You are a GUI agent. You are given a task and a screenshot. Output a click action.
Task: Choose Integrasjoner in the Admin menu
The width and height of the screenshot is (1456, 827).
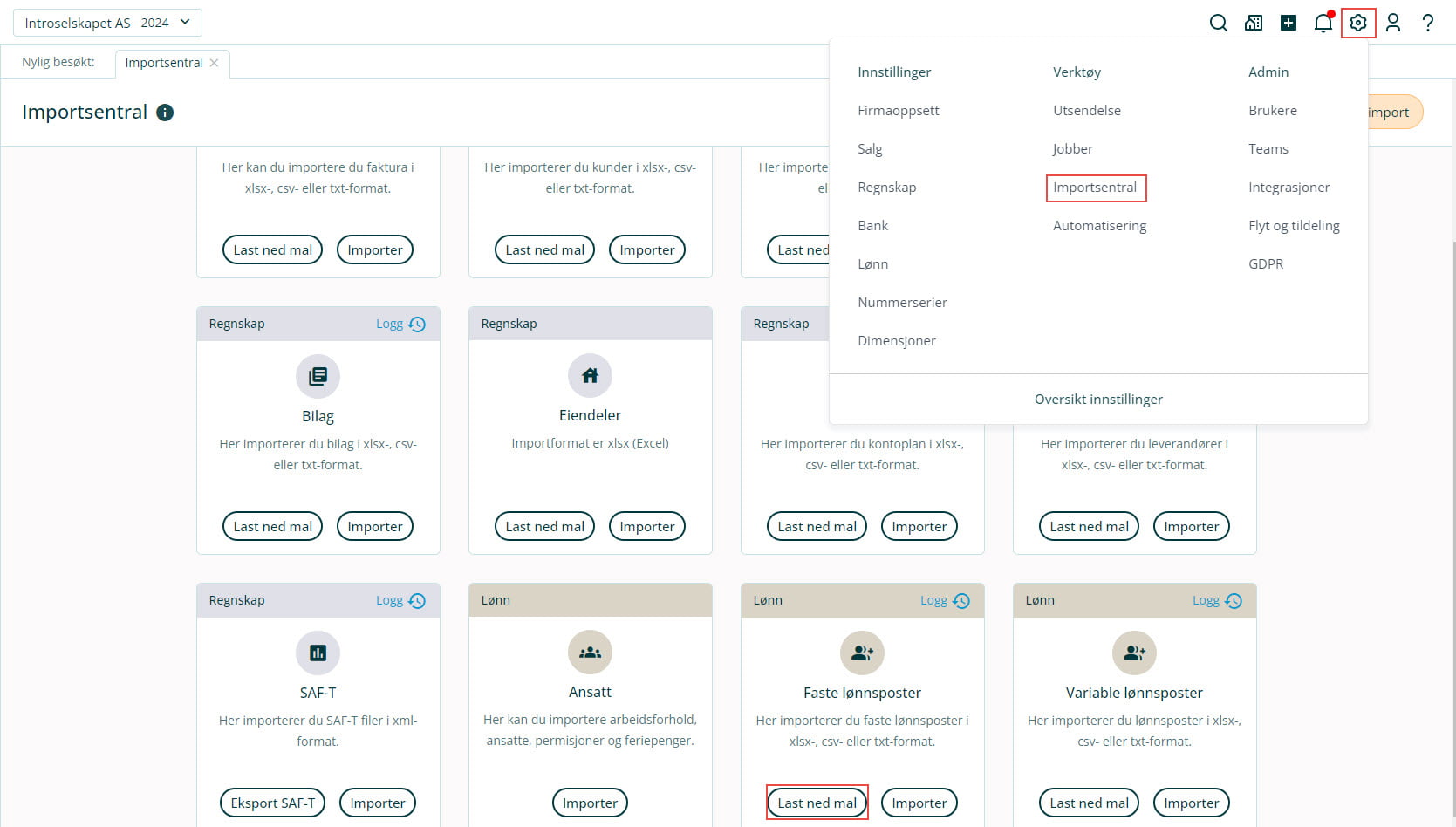pos(1289,188)
